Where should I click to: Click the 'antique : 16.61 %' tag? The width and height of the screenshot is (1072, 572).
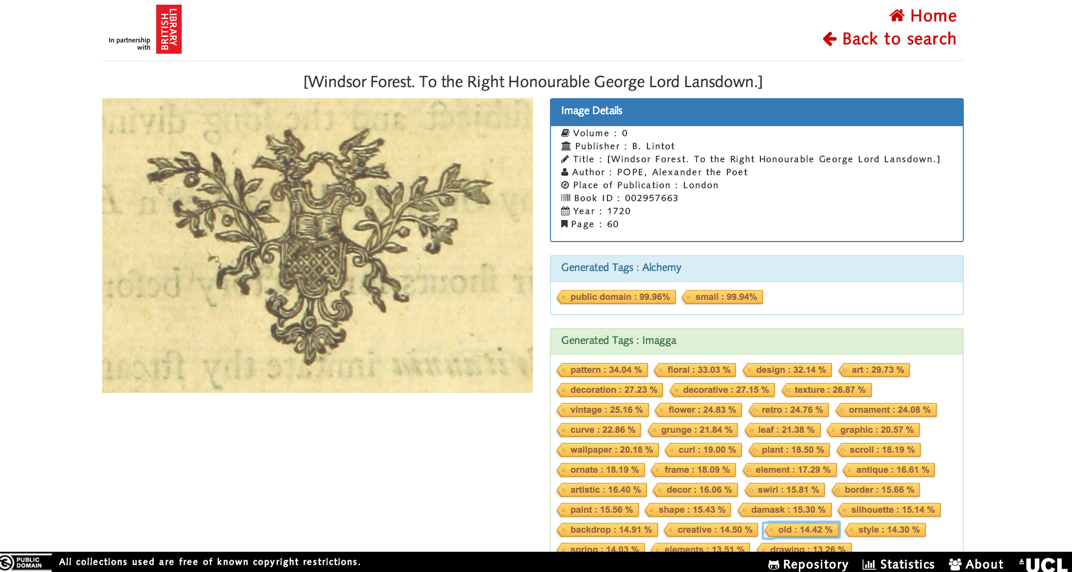coord(889,470)
